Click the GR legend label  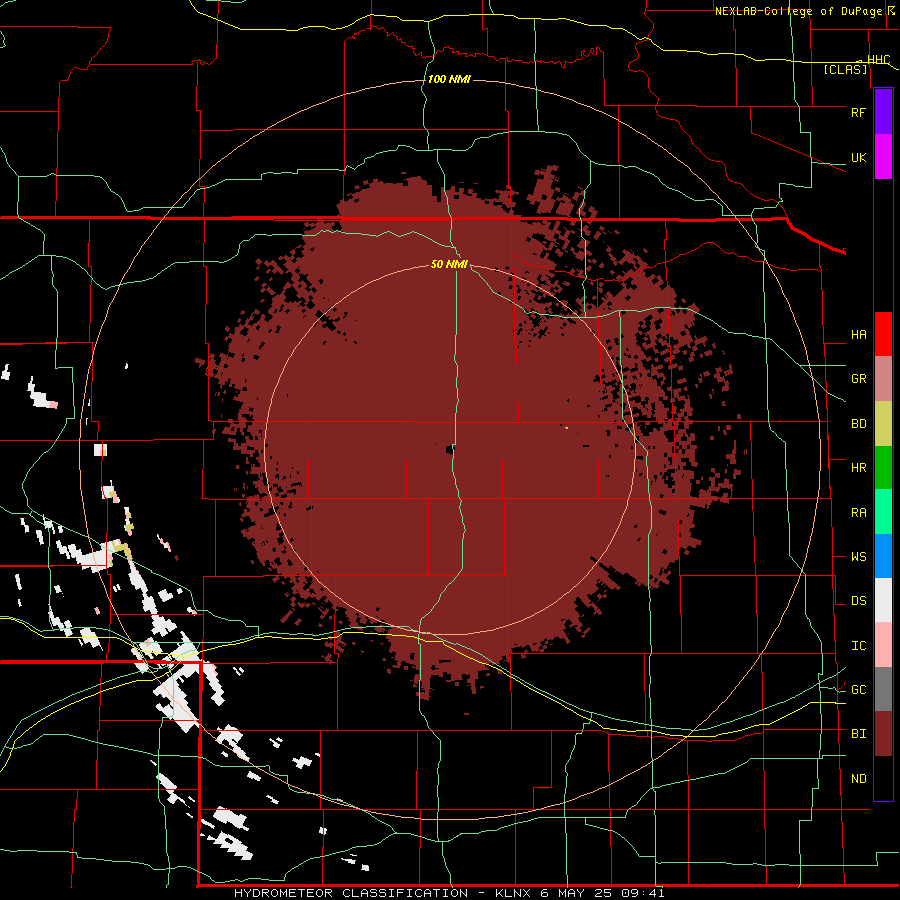[858, 379]
